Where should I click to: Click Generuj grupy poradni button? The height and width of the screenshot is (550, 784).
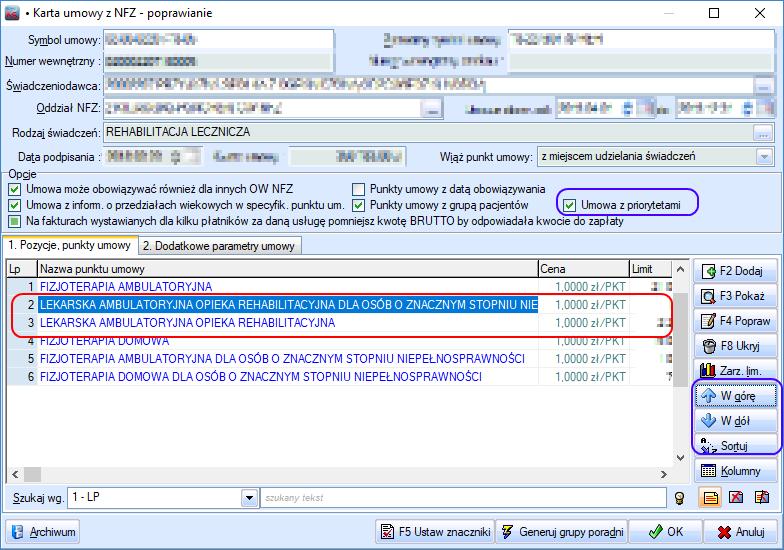pos(562,532)
